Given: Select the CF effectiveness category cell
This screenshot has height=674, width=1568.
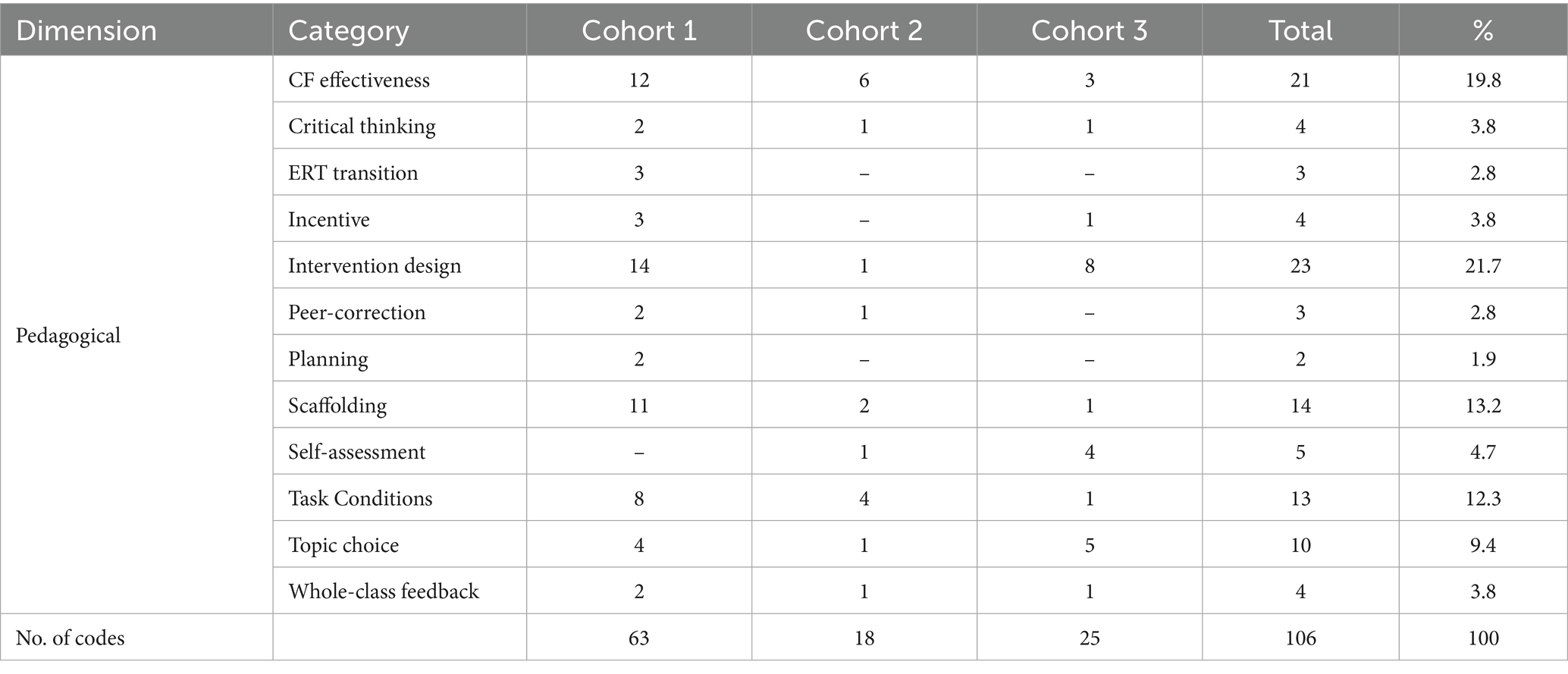Looking at the screenshot, I should 359,80.
